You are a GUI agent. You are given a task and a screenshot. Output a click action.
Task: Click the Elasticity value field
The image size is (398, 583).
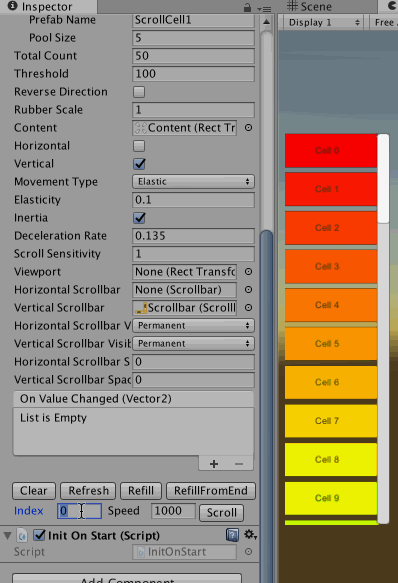(x=193, y=200)
